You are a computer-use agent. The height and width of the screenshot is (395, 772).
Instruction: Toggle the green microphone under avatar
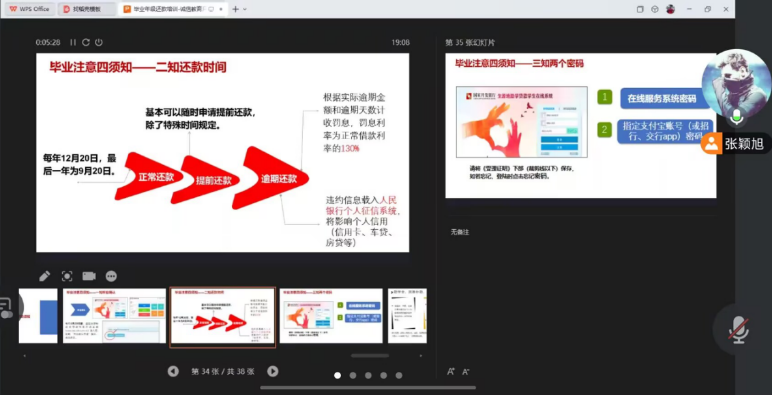(737, 116)
